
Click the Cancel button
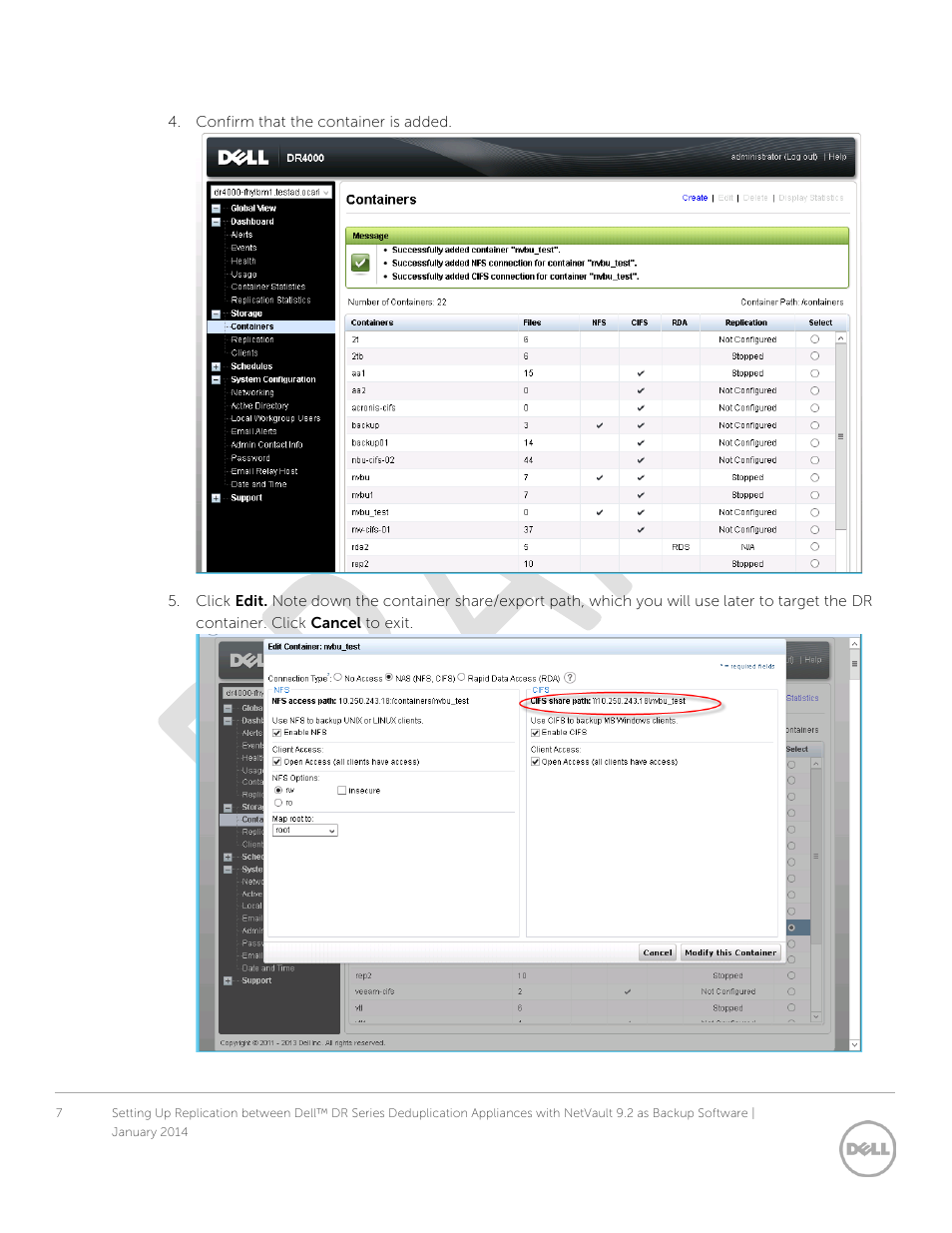(x=658, y=952)
